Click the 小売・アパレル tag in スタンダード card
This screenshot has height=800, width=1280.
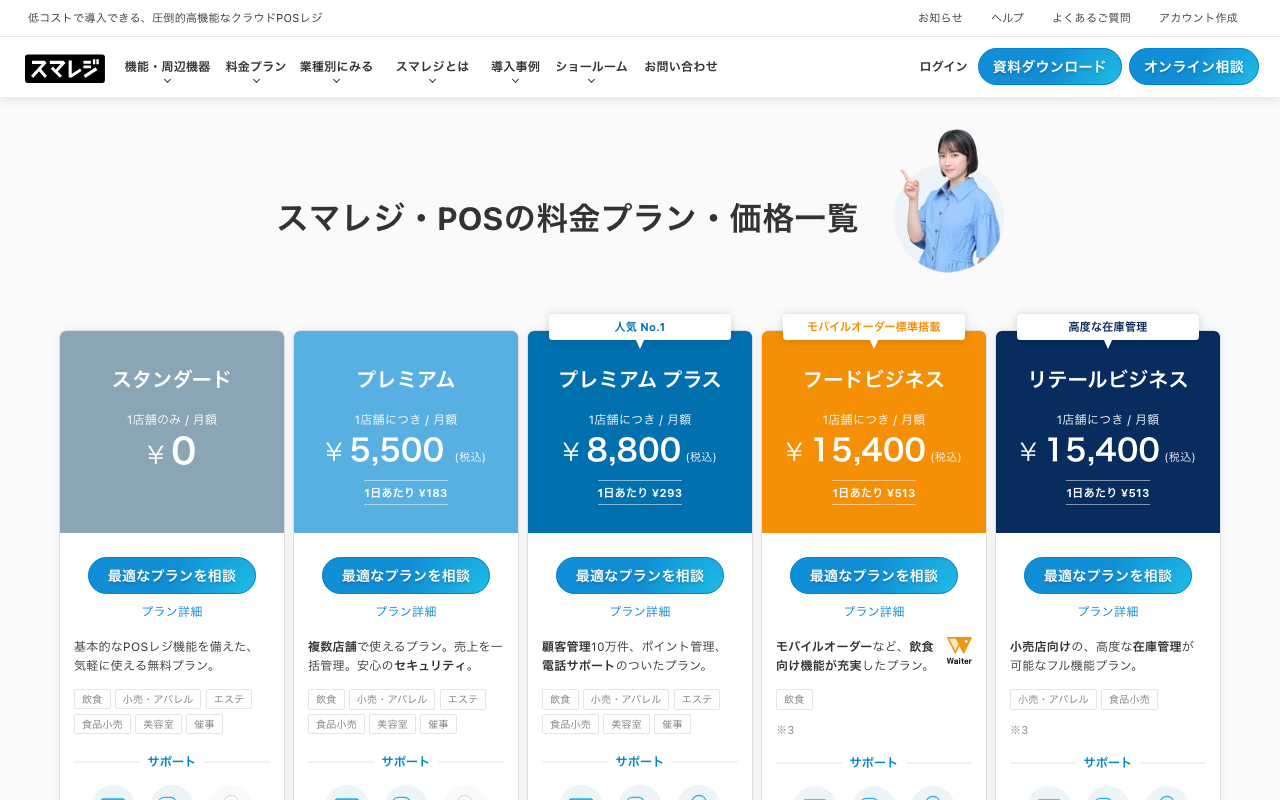click(158, 700)
